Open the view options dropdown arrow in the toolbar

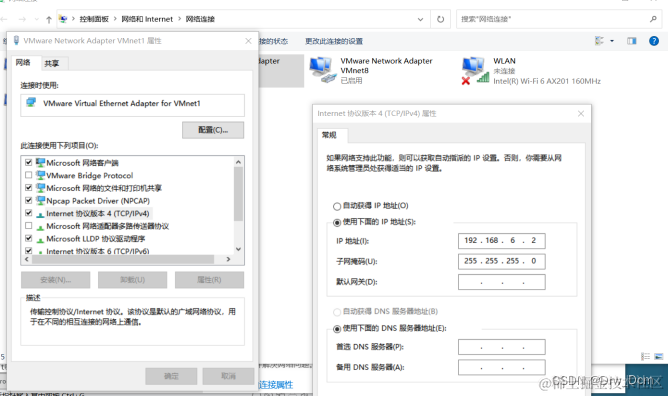tap(612, 41)
